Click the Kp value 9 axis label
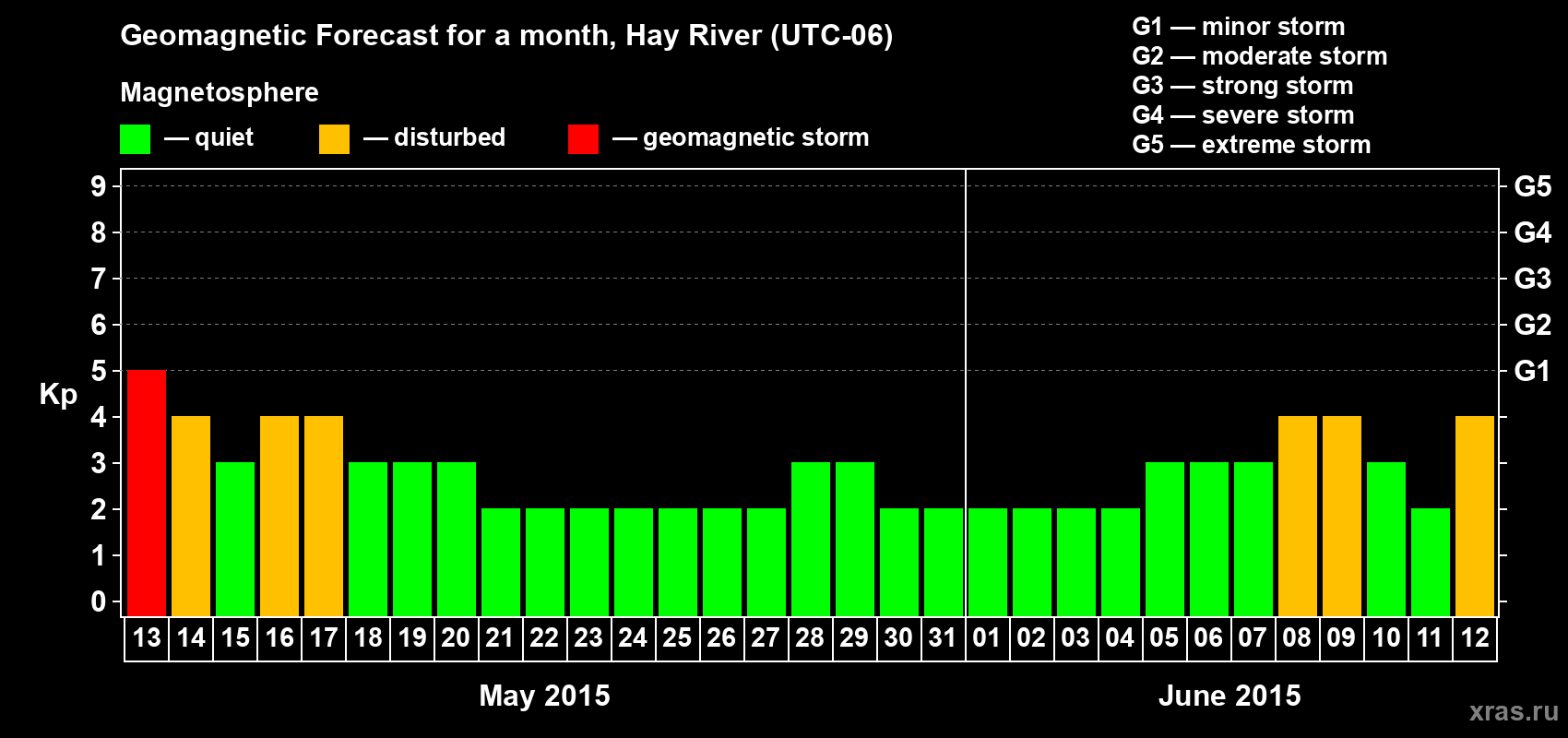This screenshot has width=1568, height=738. [99, 186]
